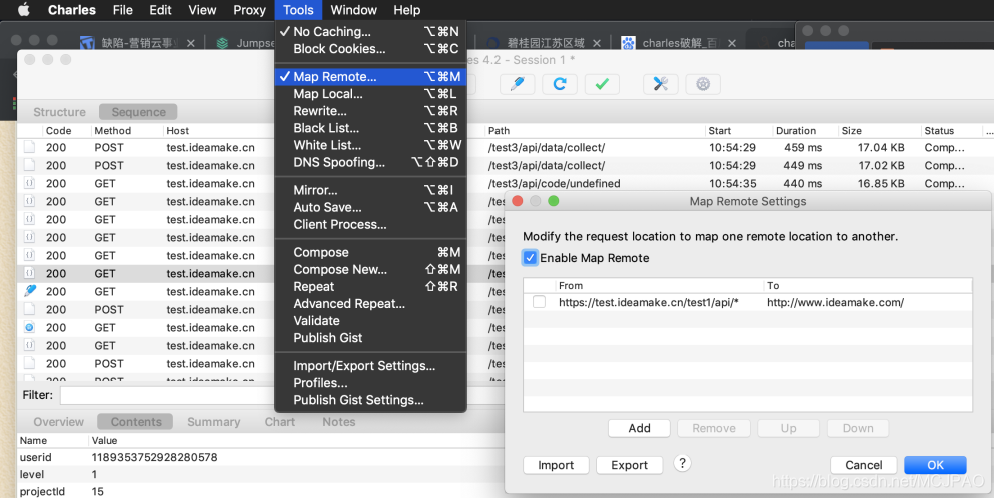Open the Window menu
The image size is (994, 500).
[x=353, y=10]
